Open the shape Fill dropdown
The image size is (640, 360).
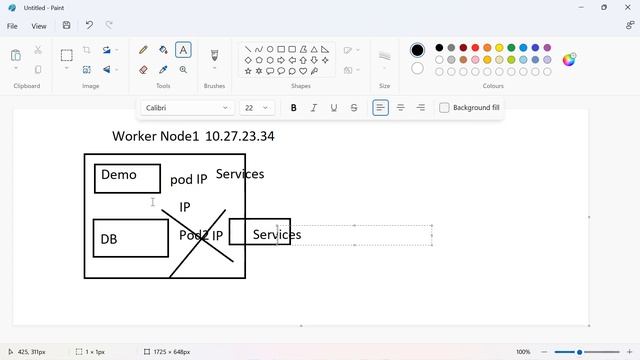click(x=351, y=70)
